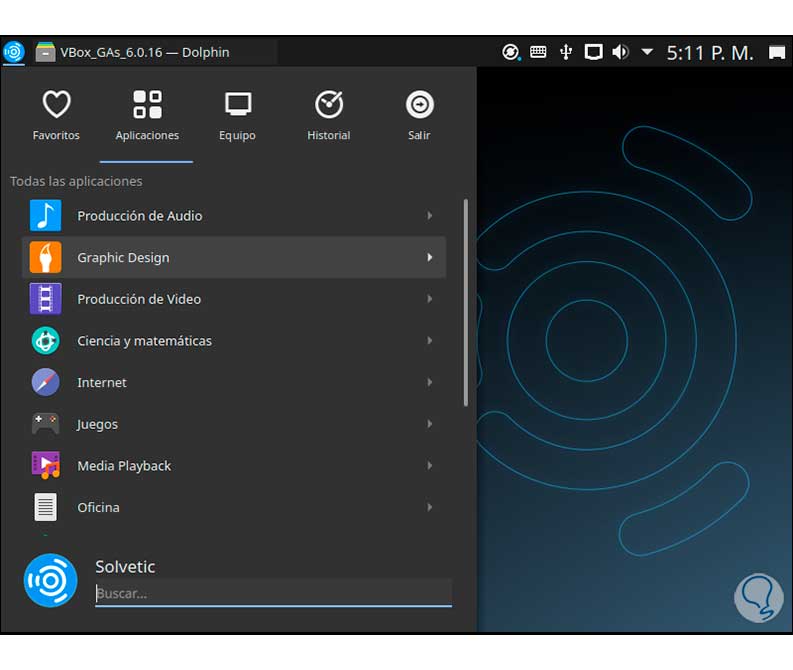Open the Media Playback category label
The height and width of the screenshot is (670, 793).
pos(124,466)
